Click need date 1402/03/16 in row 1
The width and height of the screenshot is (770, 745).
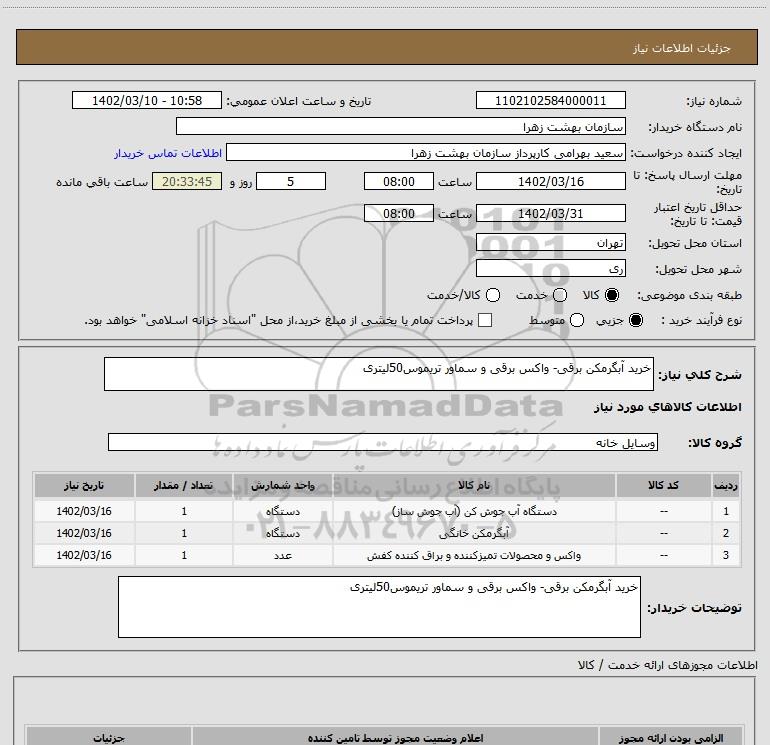click(x=84, y=511)
